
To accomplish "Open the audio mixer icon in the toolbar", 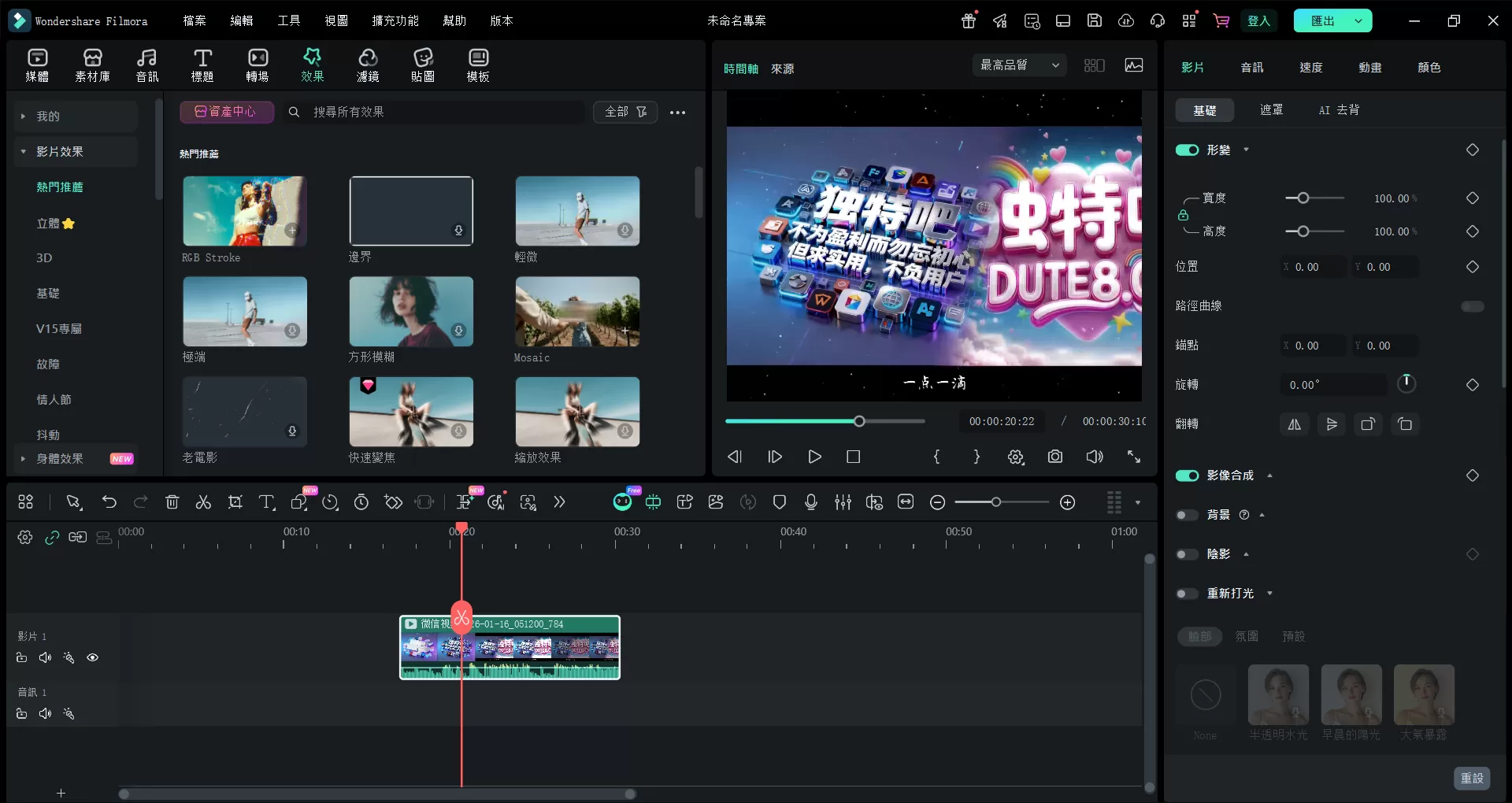I will pos(843,502).
